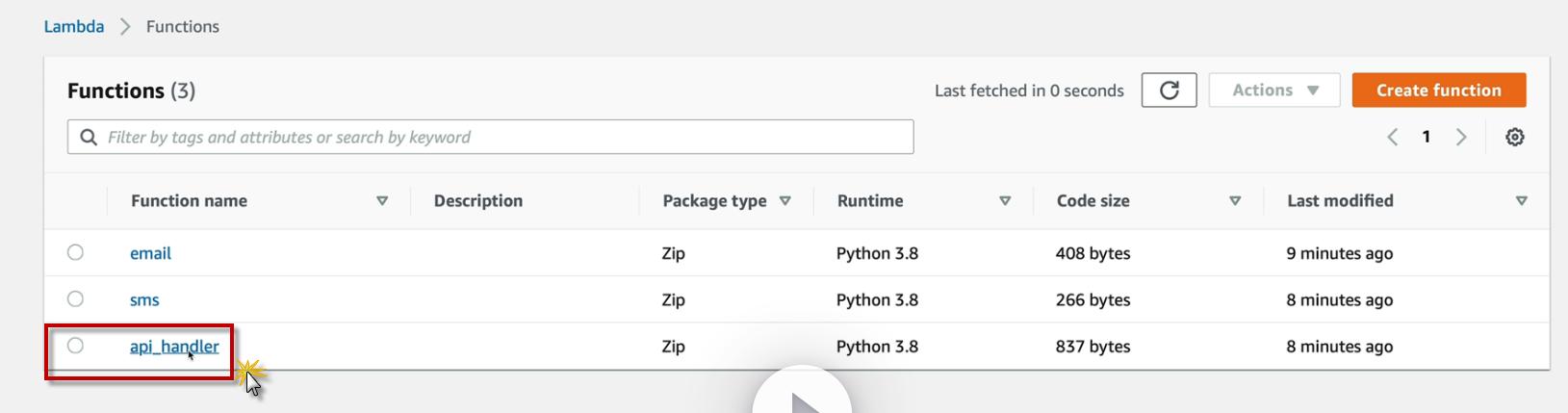Click the refresh functions icon
The width and height of the screenshot is (1568, 413).
tap(1169, 90)
